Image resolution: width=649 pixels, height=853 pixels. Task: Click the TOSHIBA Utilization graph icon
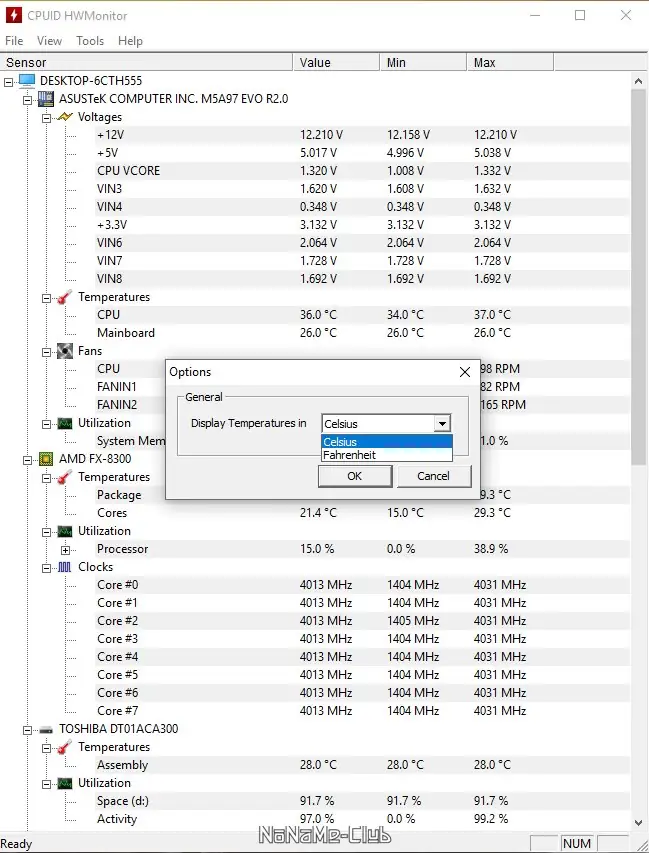[65, 783]
